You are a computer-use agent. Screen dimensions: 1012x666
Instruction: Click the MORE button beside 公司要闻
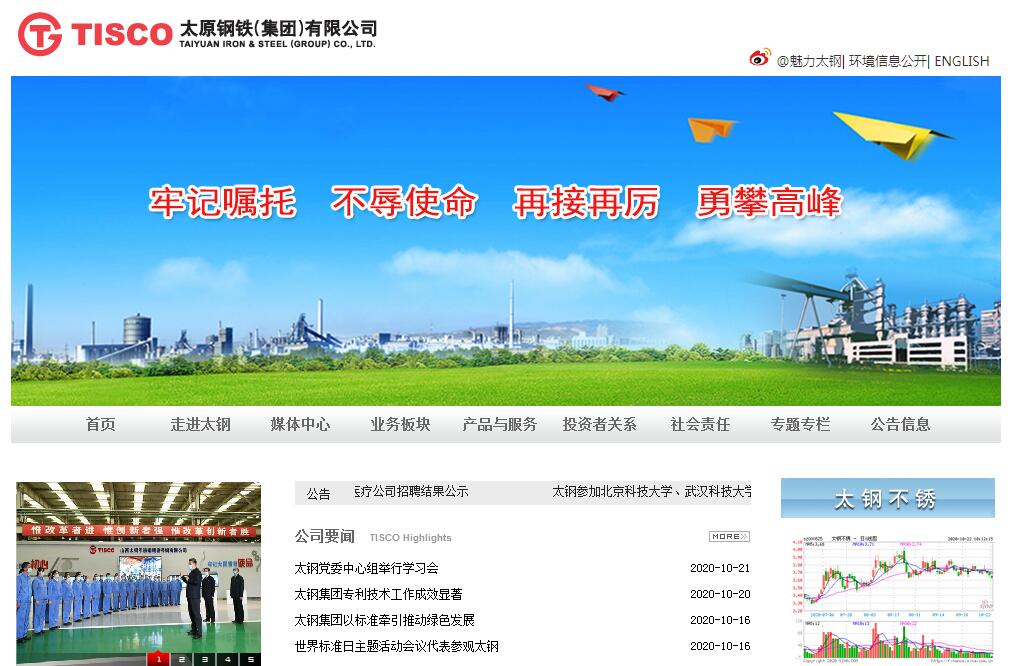click(729, 536)
